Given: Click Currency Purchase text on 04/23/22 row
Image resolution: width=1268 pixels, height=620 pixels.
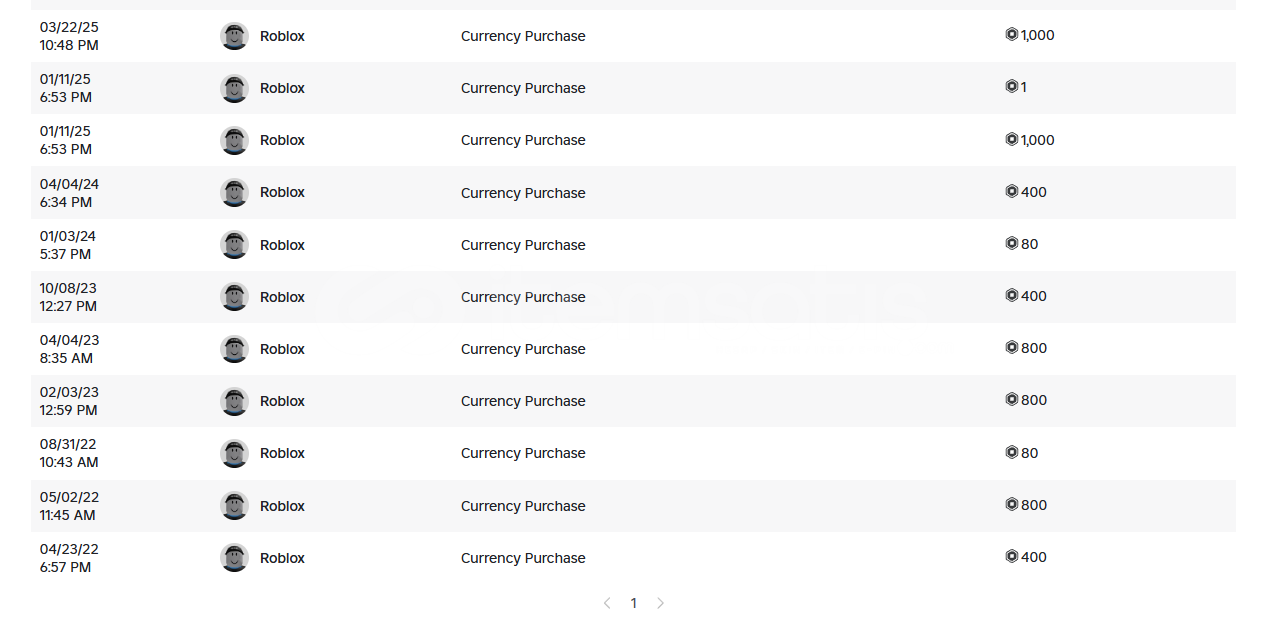Looking at the screenshot, I should click(523, 558).
